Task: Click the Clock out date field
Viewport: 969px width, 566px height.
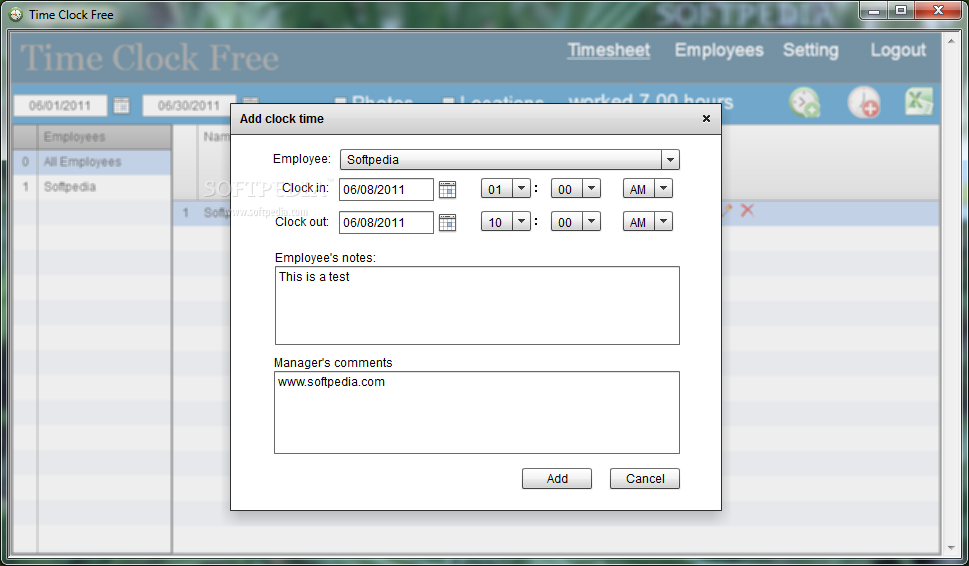Action: [x=386, y=222]
